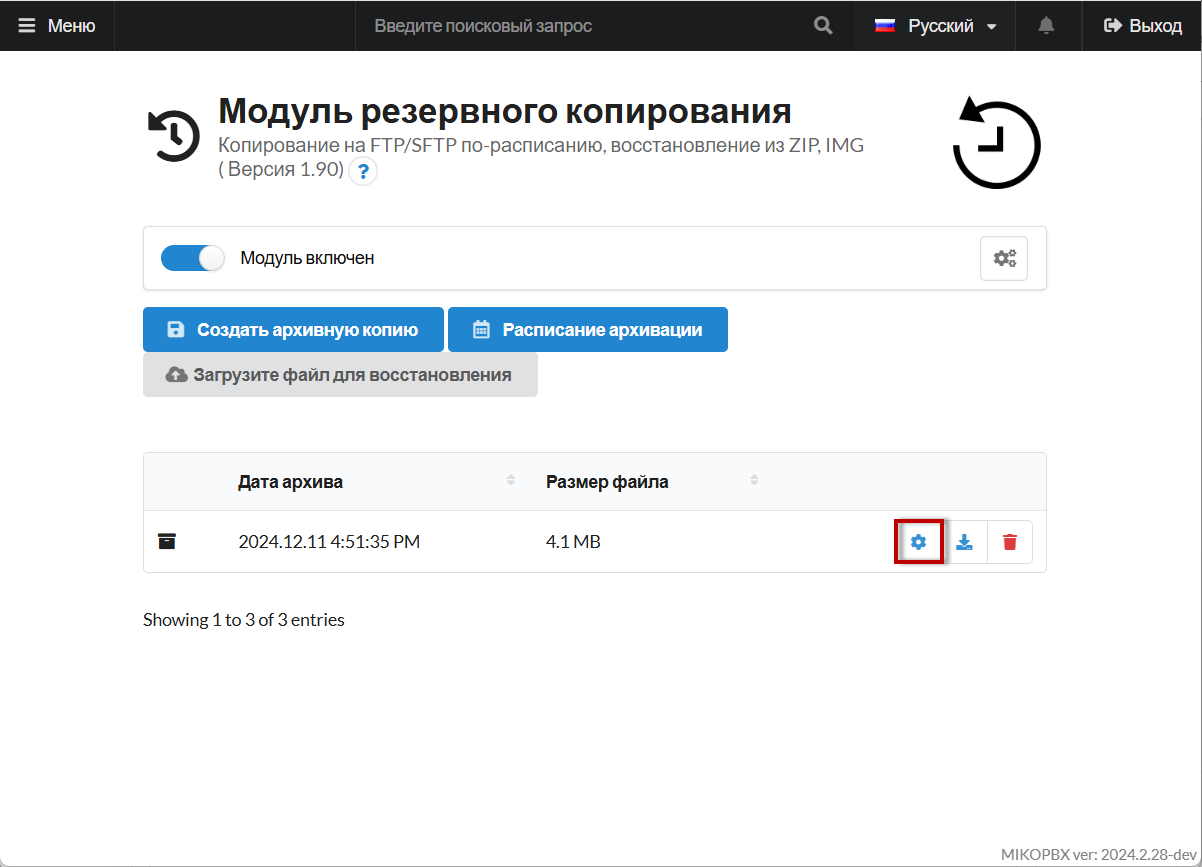1202x867 pixels.
Task: Open Расписание архивации schedule
Action: click(x=588, y=330)
